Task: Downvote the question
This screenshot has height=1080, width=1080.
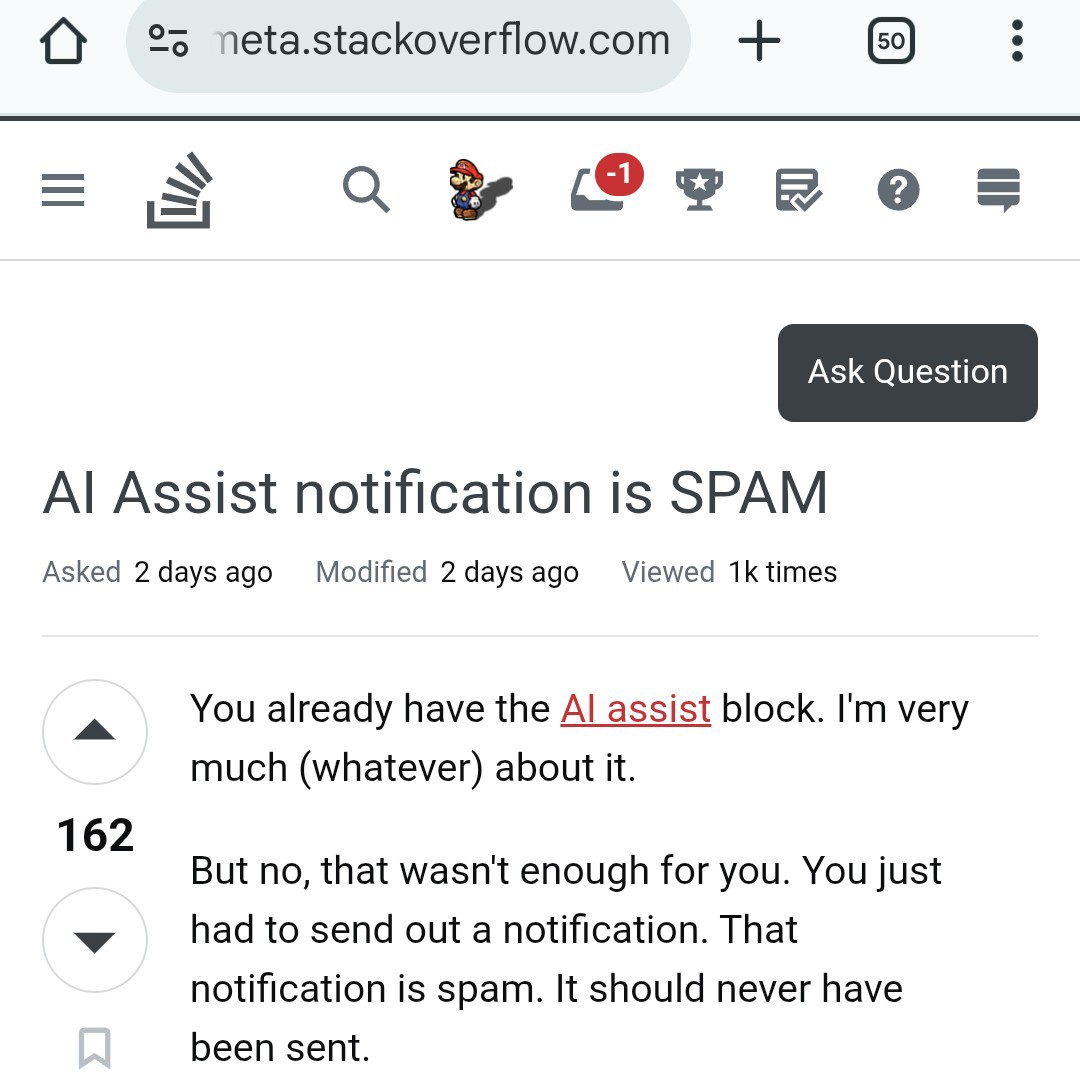Action: pyautogui.click(x=95, y=940)
